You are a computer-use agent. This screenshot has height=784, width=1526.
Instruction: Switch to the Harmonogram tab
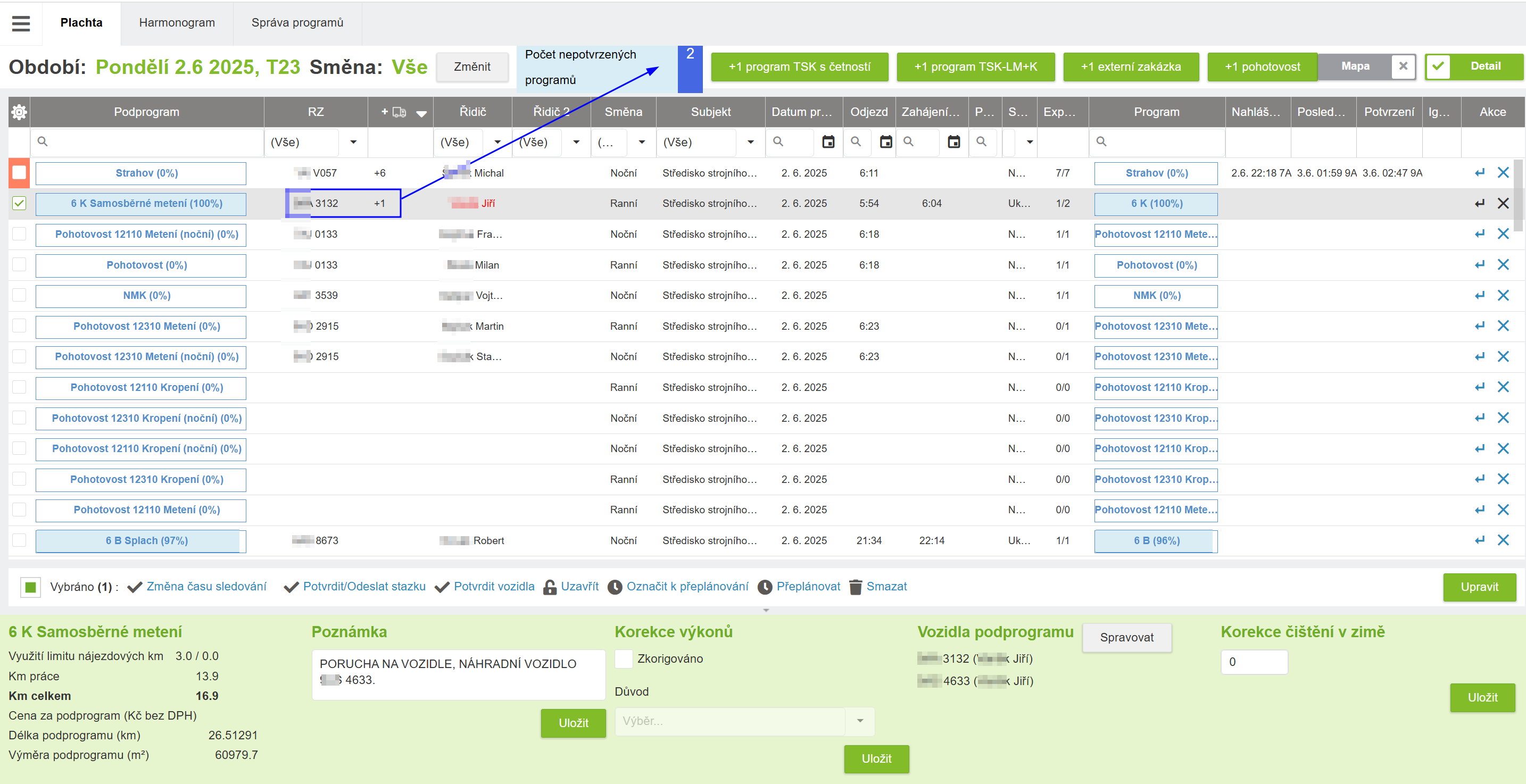click(x=177, y=23)
